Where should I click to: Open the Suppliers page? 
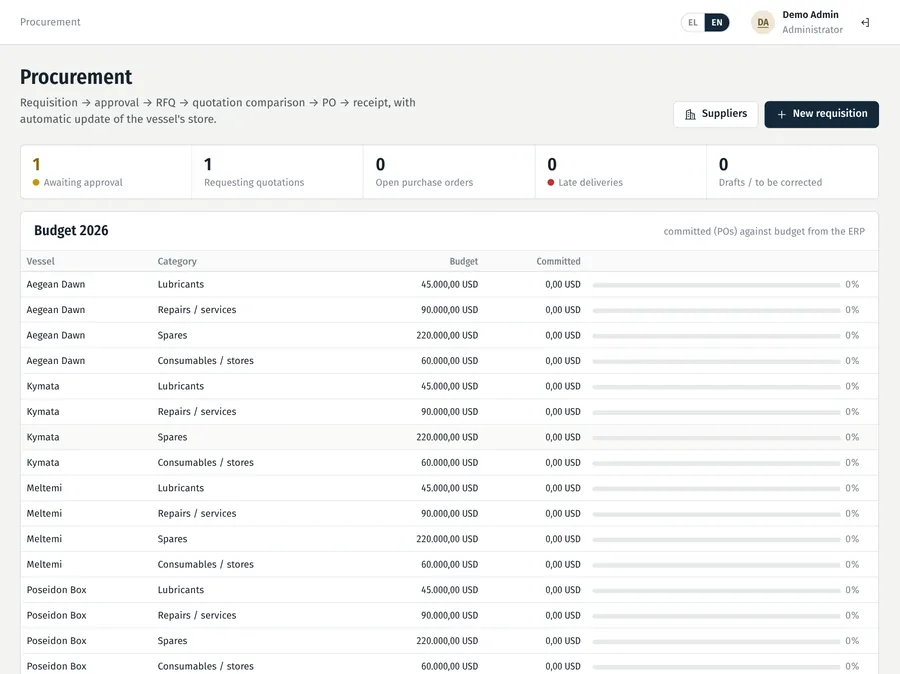coord(715,114)
